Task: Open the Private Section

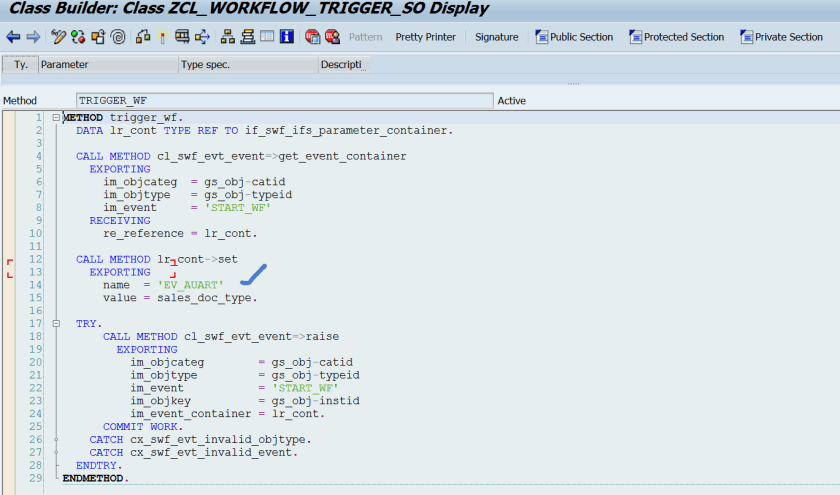Action: (781, 37)
